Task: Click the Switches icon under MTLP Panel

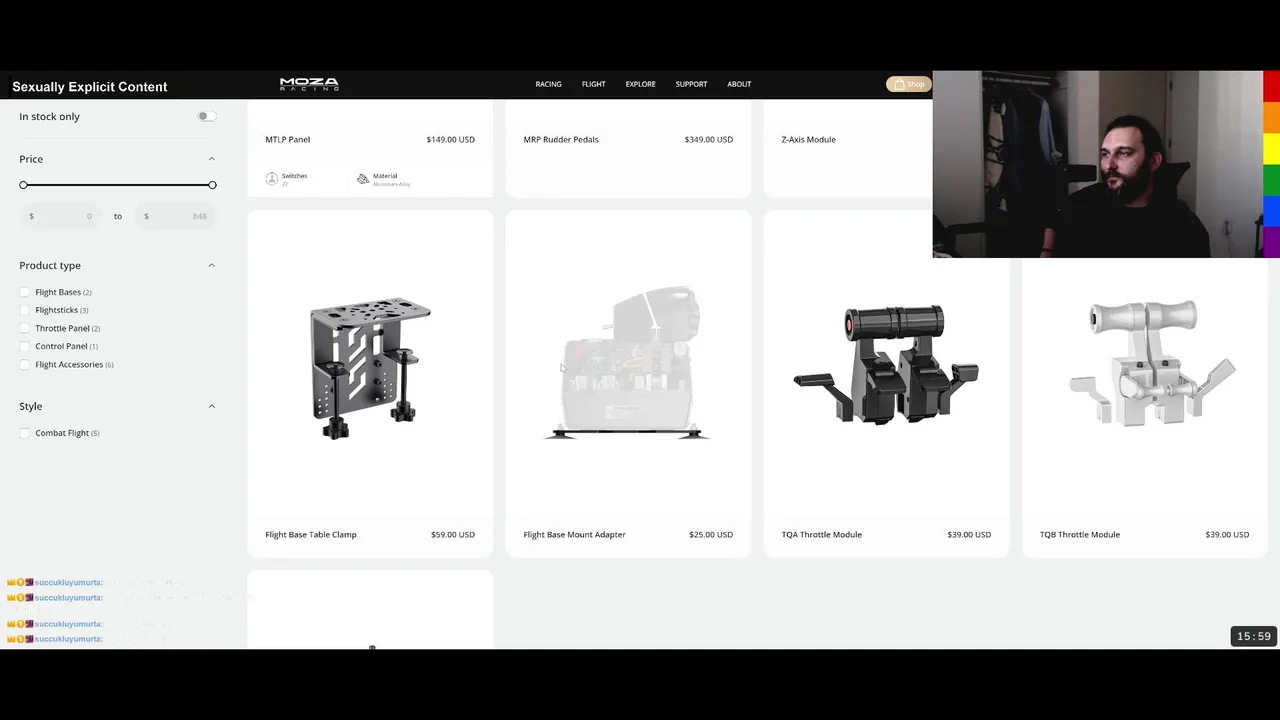Action: [272, 178]
